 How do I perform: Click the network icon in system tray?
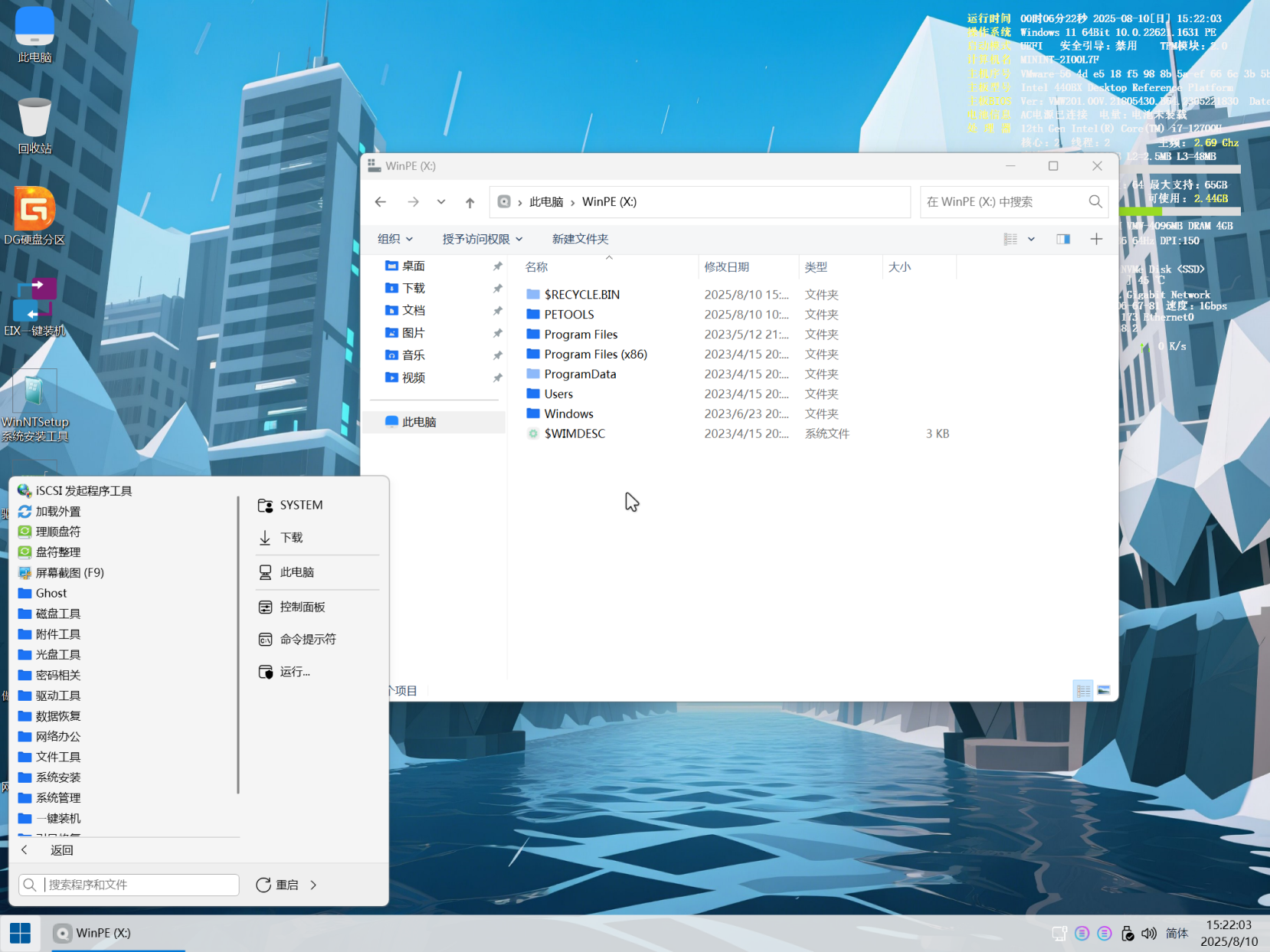tap(1059, 933)
